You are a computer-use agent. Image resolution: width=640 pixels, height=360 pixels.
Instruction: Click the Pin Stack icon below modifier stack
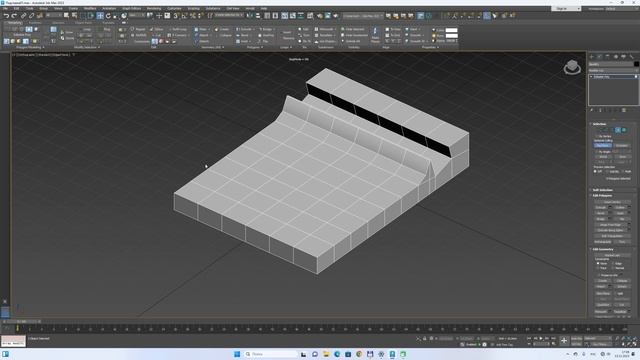[x=591, y=110]
